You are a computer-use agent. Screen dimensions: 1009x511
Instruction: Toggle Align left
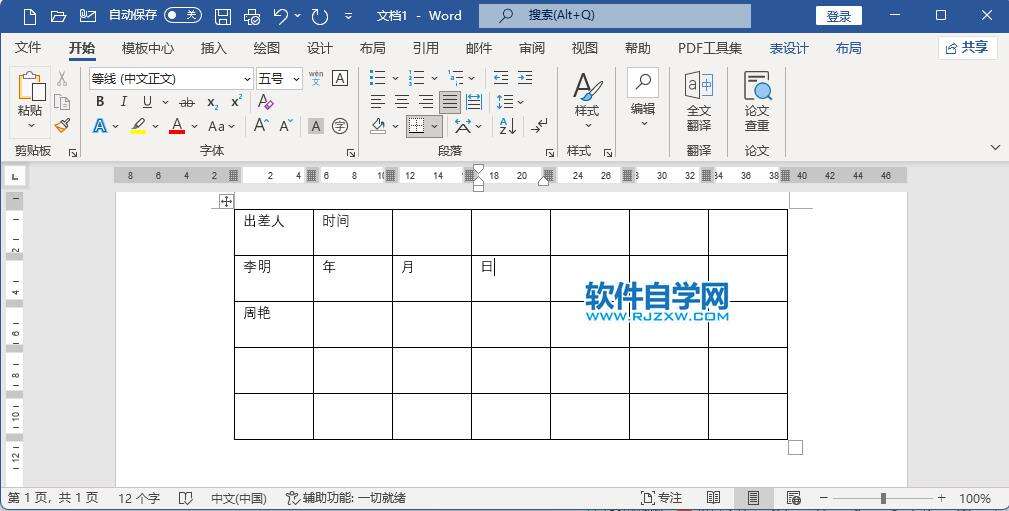pos(378,102)
